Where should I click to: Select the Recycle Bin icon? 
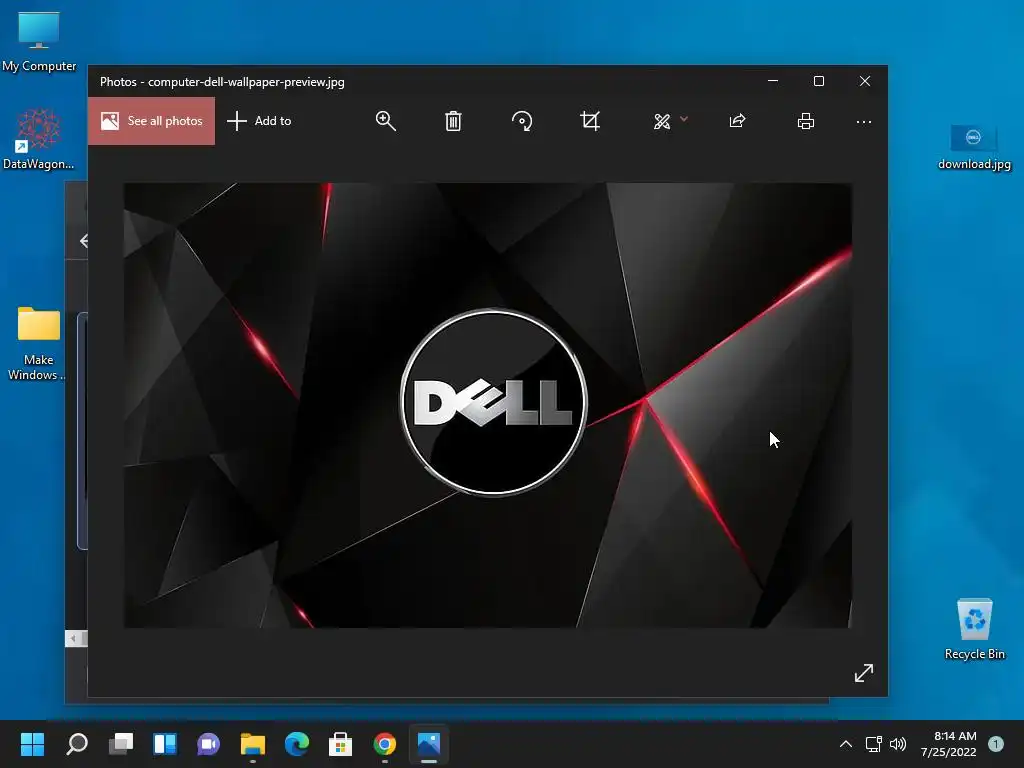point(974,629)
